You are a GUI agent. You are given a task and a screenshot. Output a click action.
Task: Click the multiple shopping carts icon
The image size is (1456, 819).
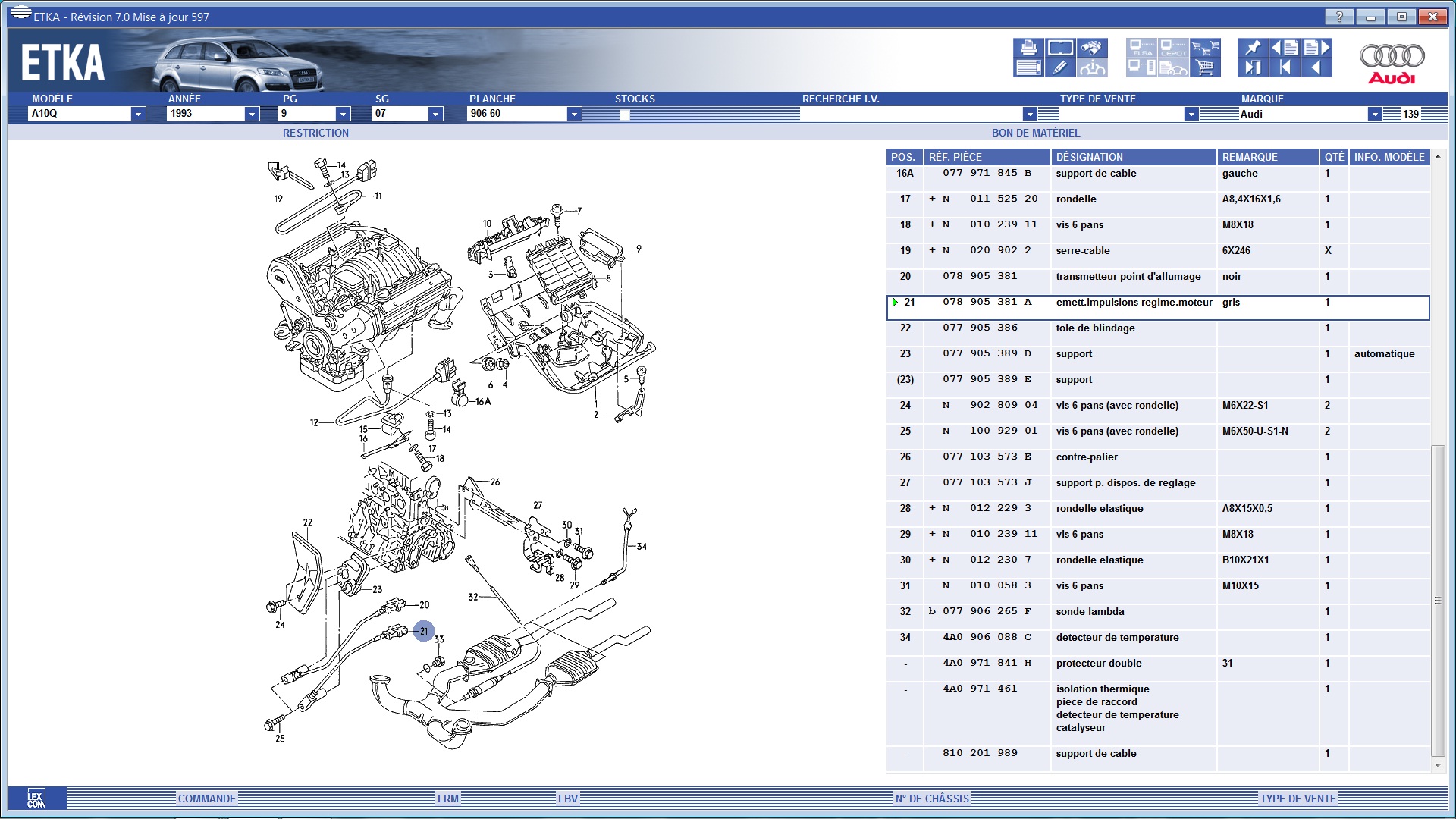pos(1205,48)
